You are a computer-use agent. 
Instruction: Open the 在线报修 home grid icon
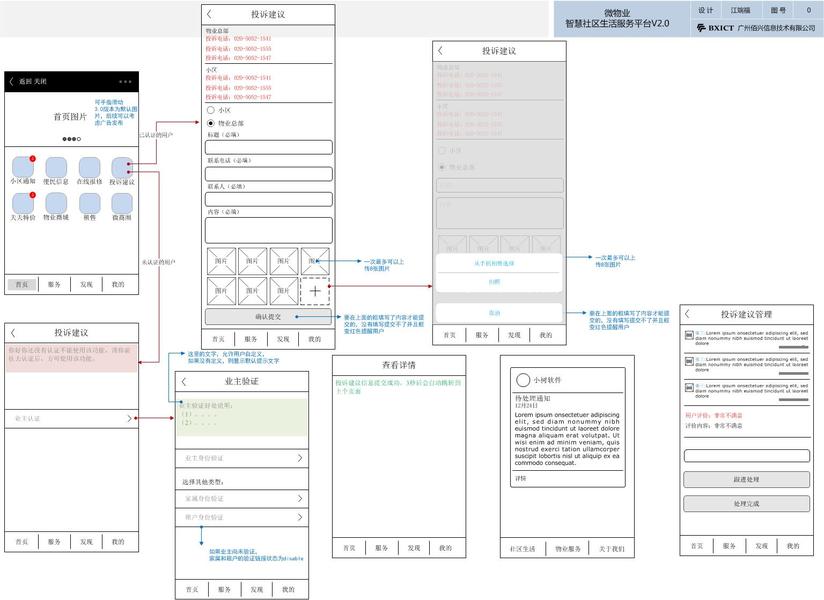pyautogui.click(x=89, y=167)
